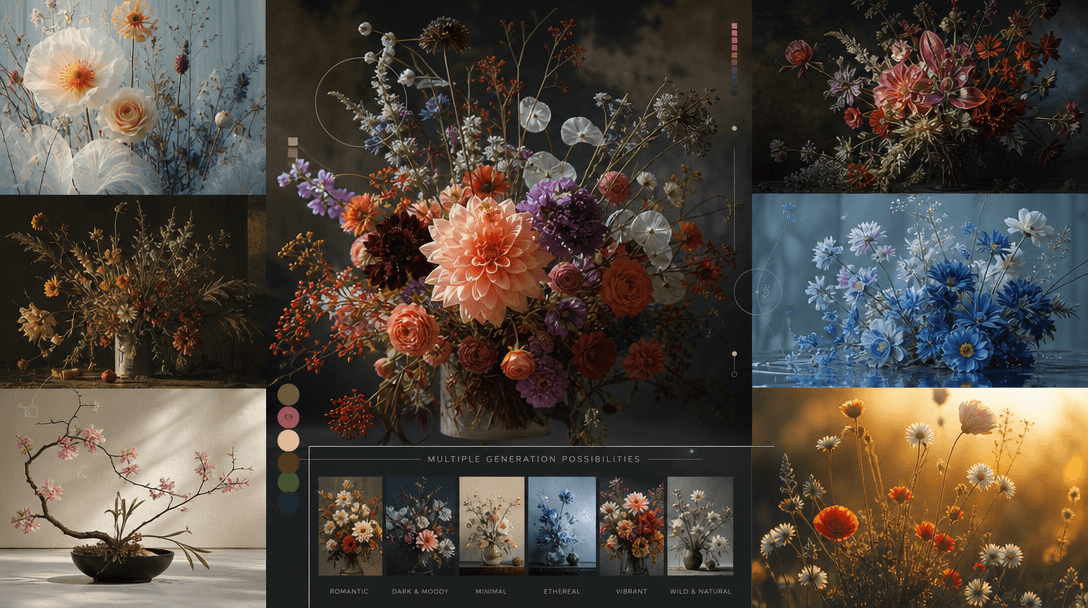Open the dried golden bouquet image tile
Image resolution: width=1088 pixels, height=608 pixels.
point(133,292)
